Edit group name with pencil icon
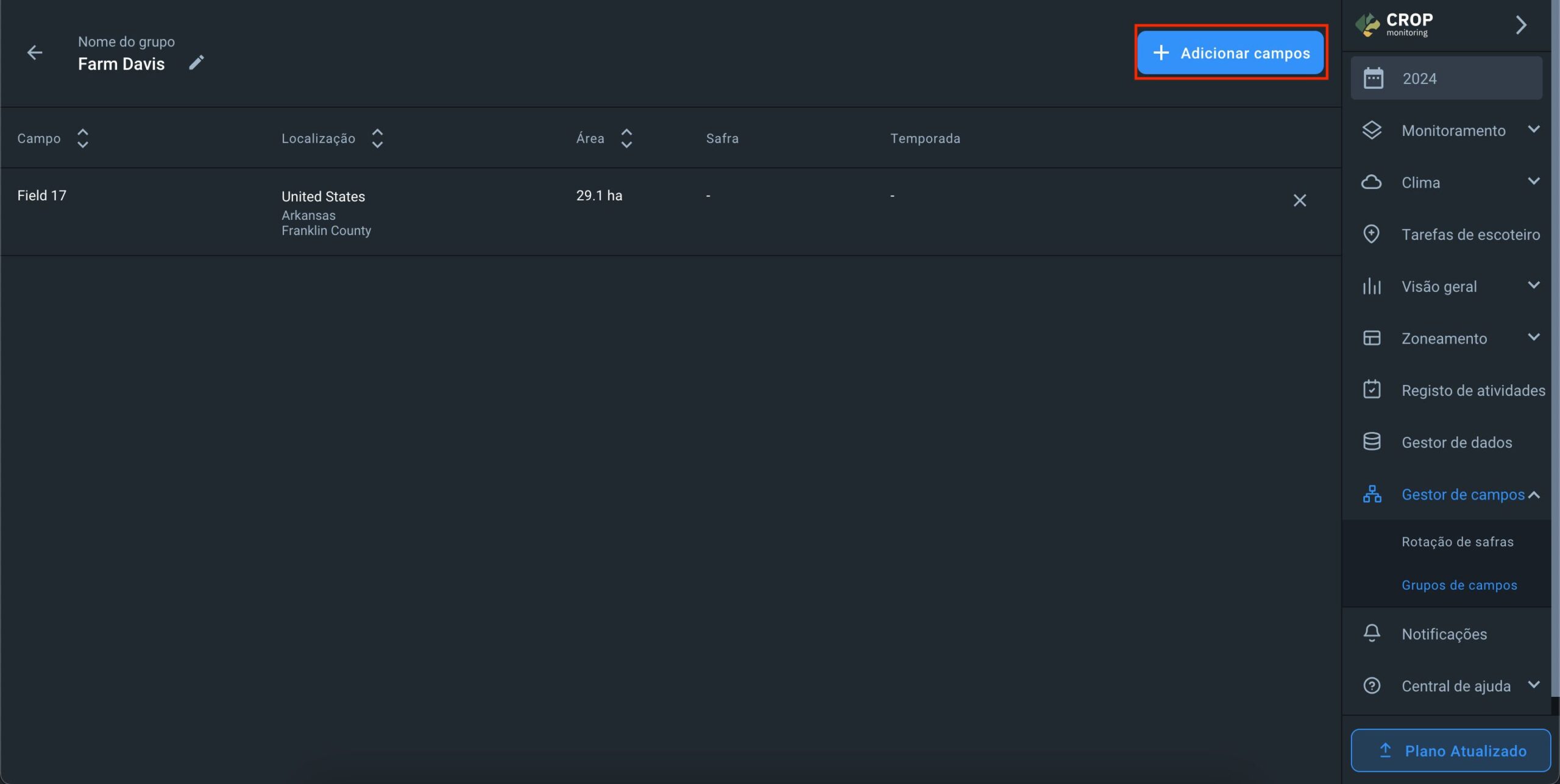This screenshot has width=1560, height=784. coord(196,63)
